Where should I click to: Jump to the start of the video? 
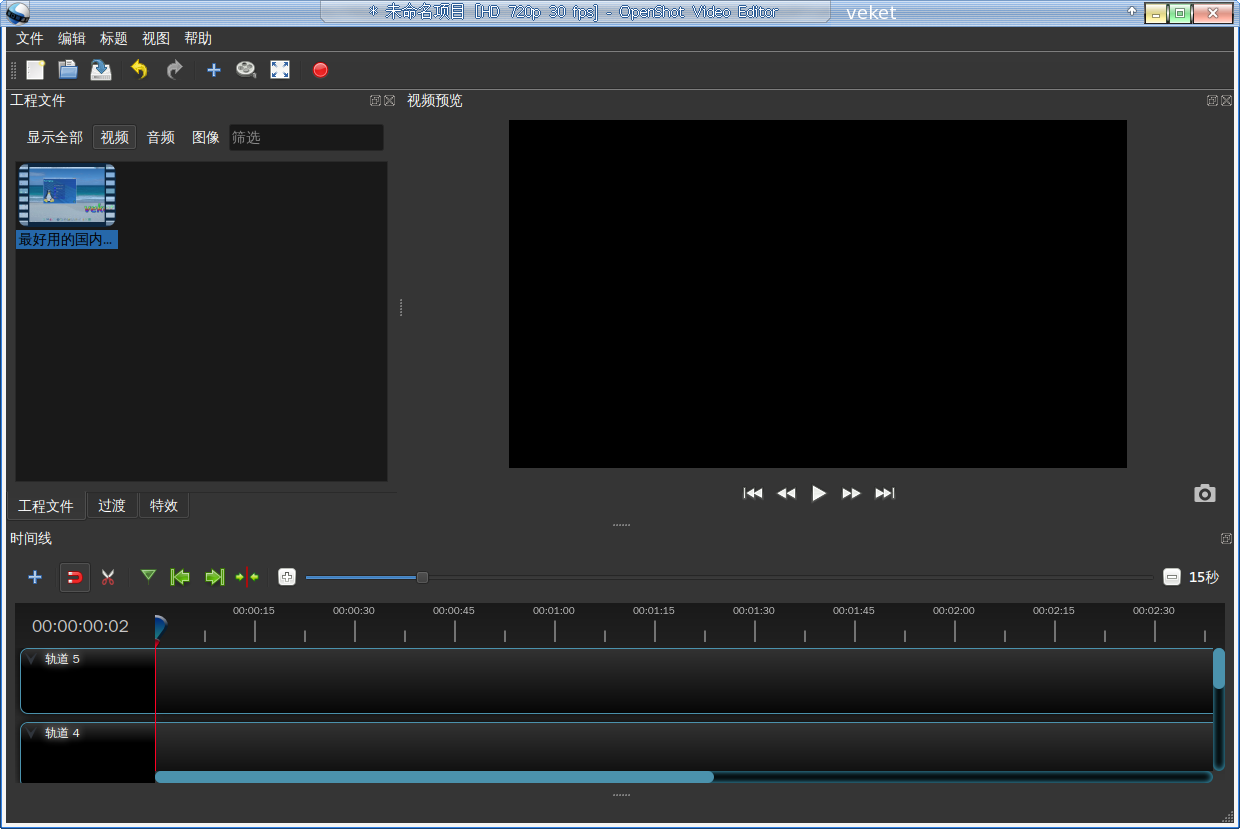coord(753,493)
